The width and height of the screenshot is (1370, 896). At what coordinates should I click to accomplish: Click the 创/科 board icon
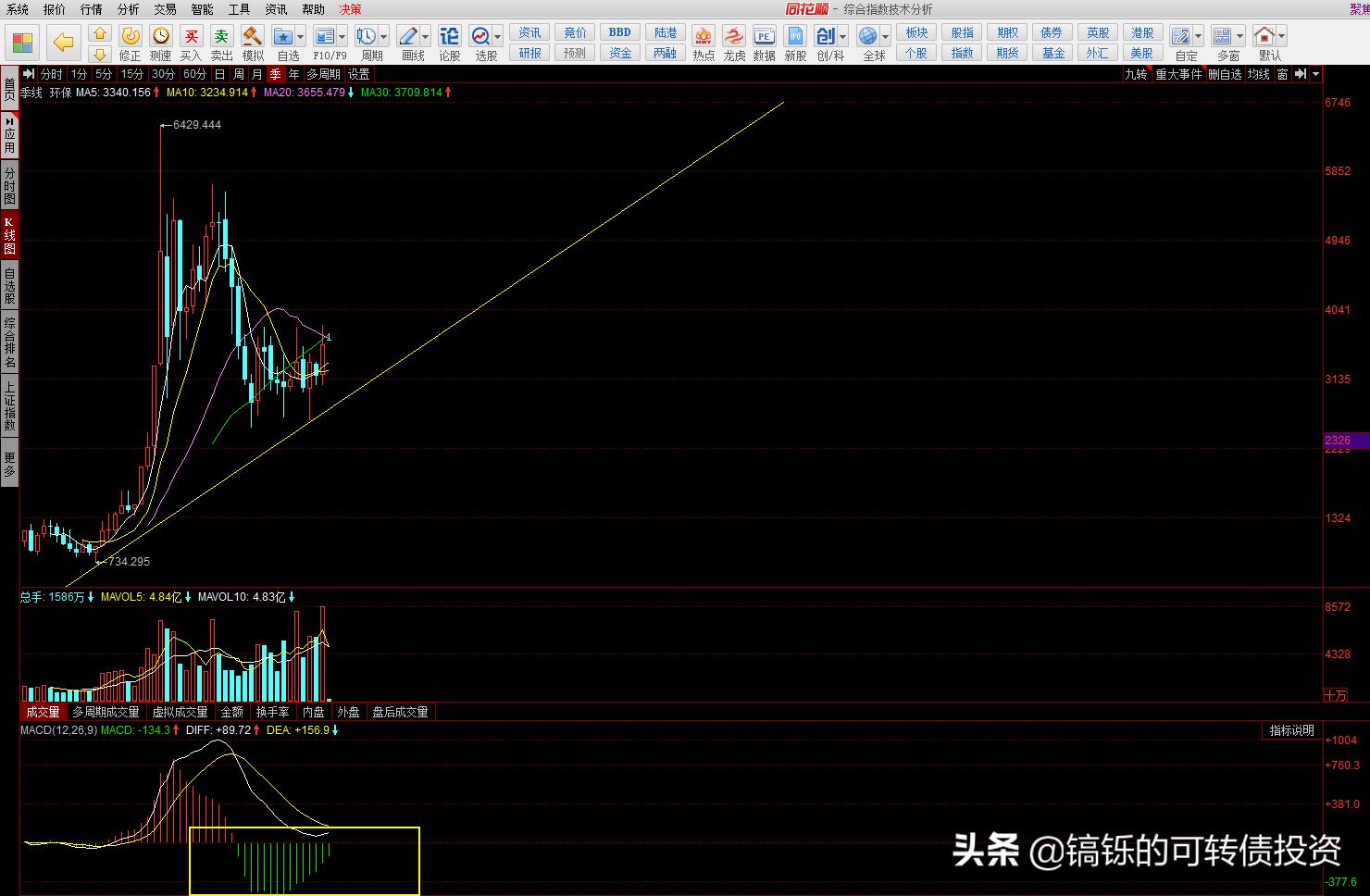pos(826,36)
